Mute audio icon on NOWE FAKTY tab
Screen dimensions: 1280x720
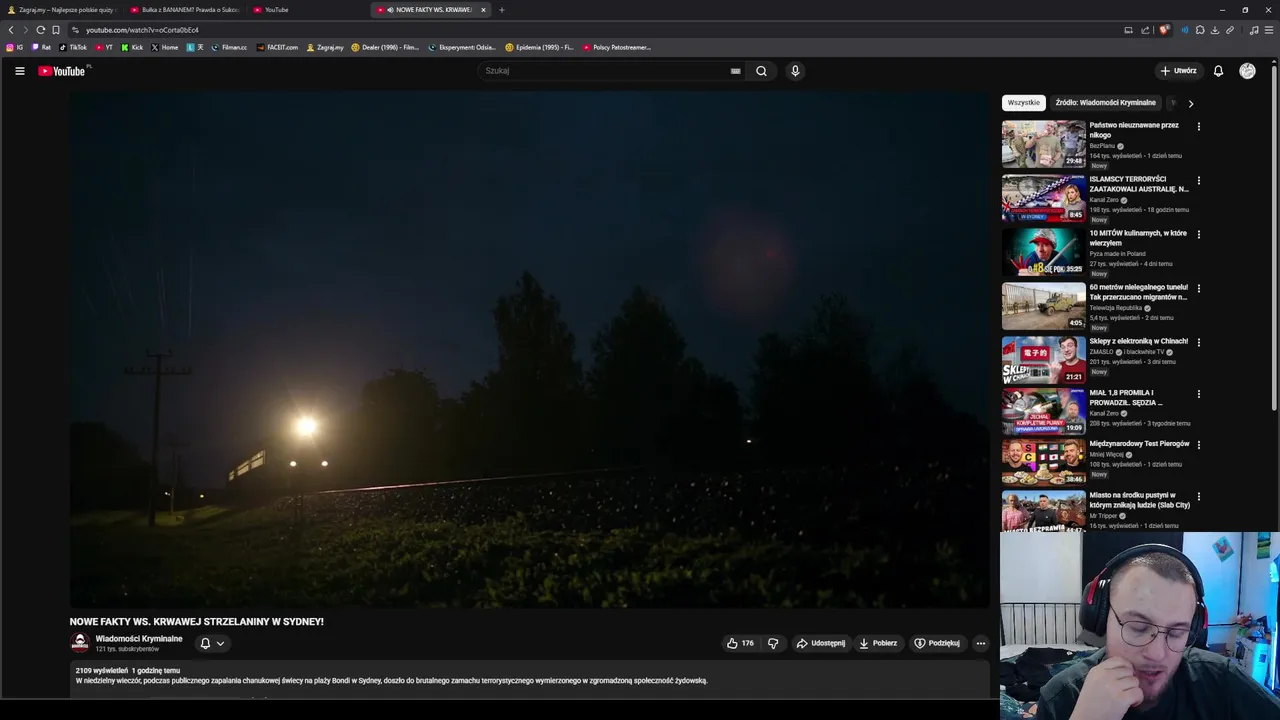click(x=390, y=10)
